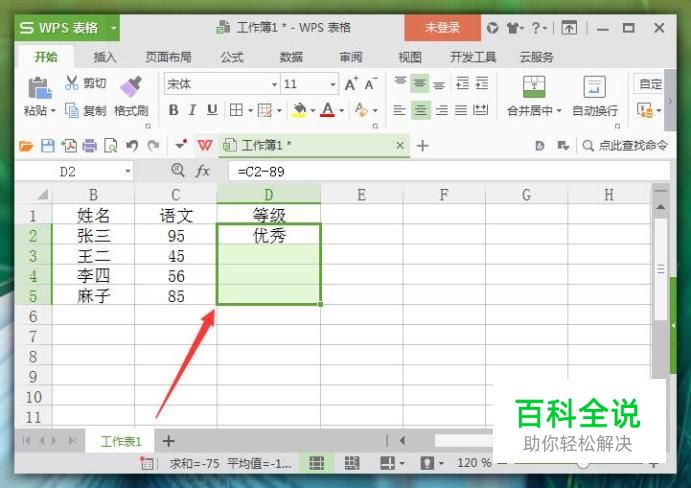Image resolution: width=691 pixels, height=488 pixels.
Task: Click the Wrap Text icon
Action: 594,86
